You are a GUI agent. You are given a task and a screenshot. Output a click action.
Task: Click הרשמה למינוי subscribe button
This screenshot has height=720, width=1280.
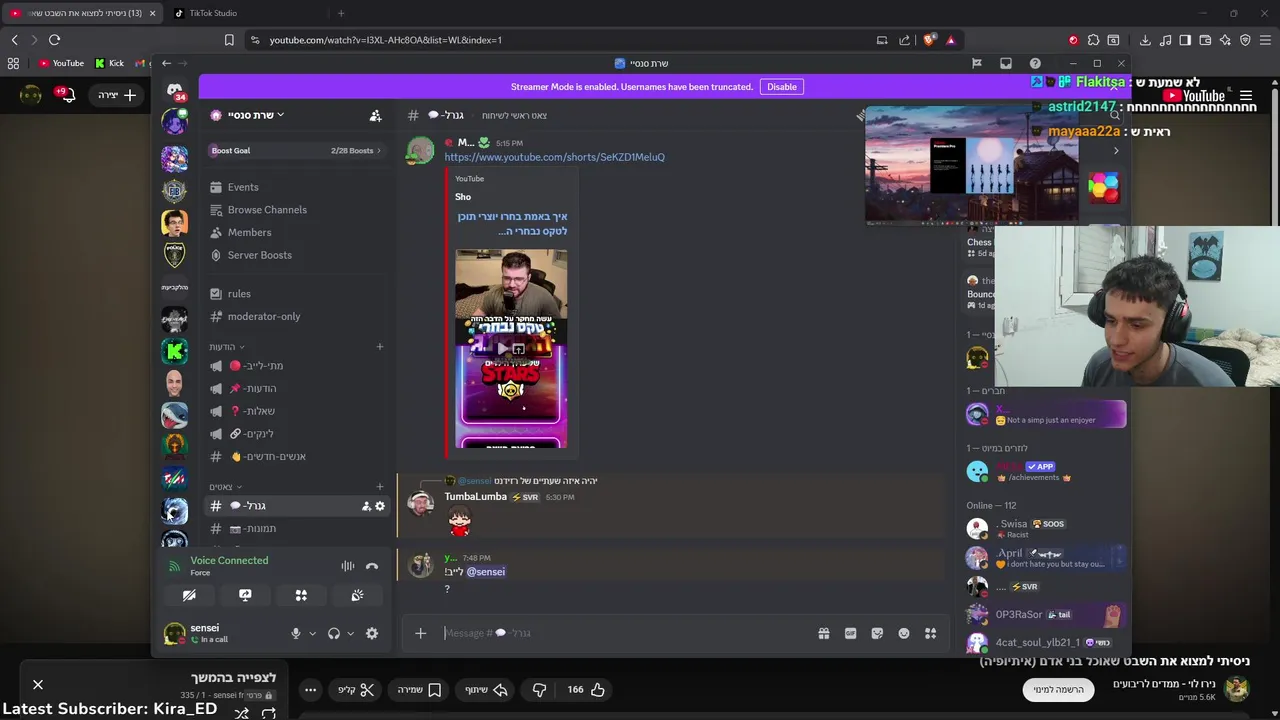[x=1058, y=689]
